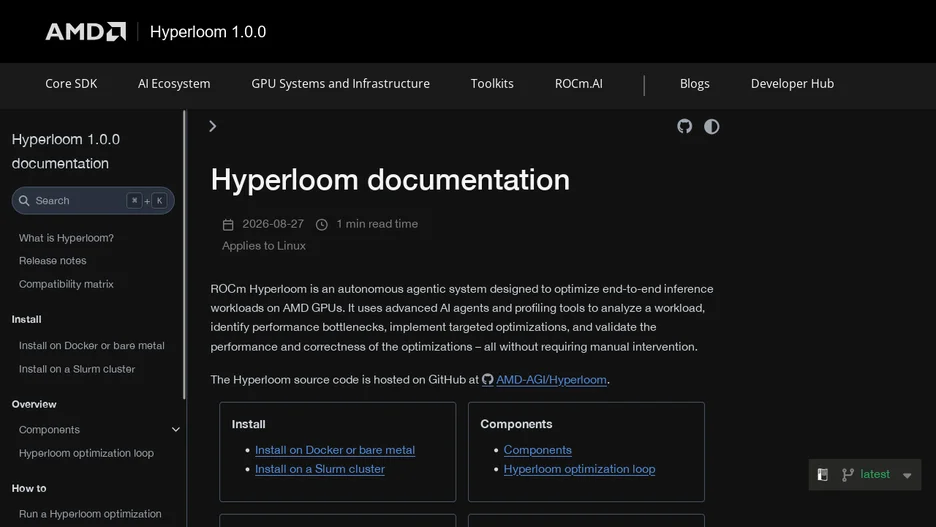Follow the AMD-AGI/Hyperloom GitHub link
This screenshot has height=527, width=936.
click(x=551, y=380)
